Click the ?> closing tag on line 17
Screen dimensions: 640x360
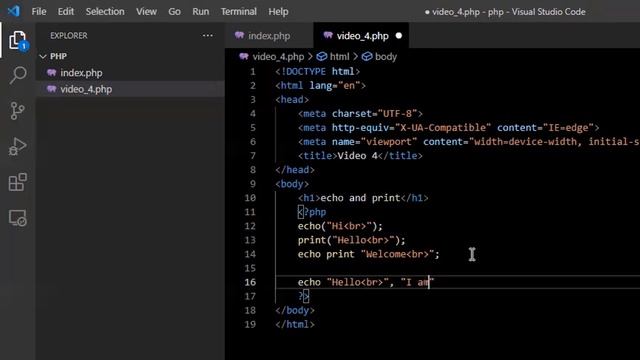click(304, 296)
